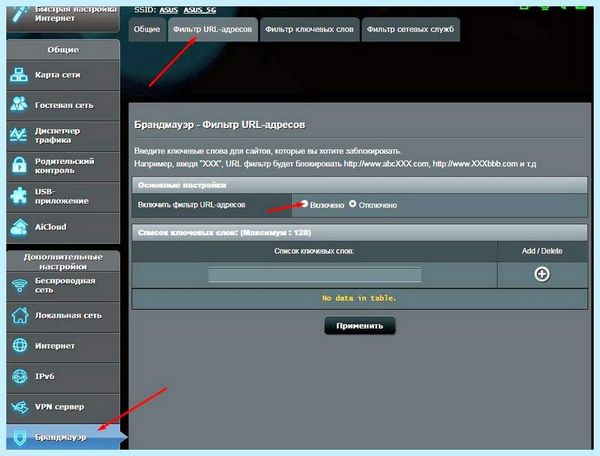Open Карта сети menu item
Image resolution: width=600 pixels, height=456 pixels.
coord(63,75)
